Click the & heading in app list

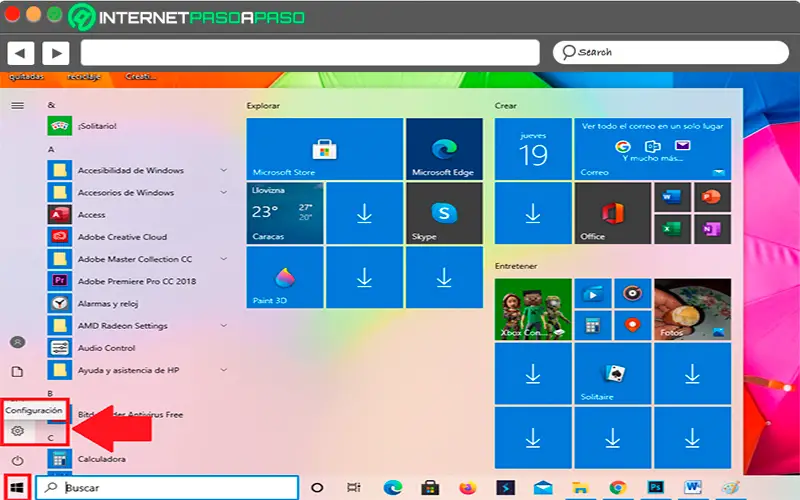[51, 105]
